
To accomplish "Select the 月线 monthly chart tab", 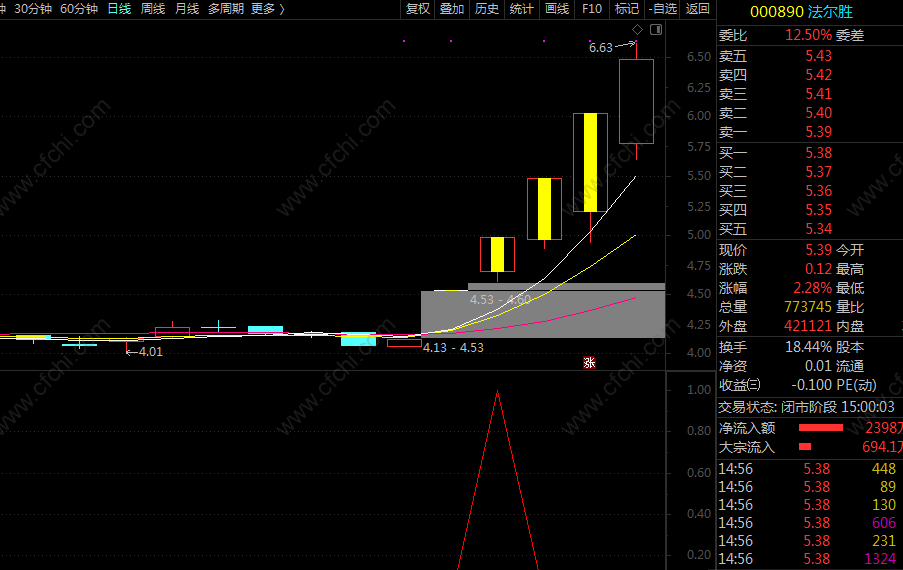I will (x=187, y=9).
